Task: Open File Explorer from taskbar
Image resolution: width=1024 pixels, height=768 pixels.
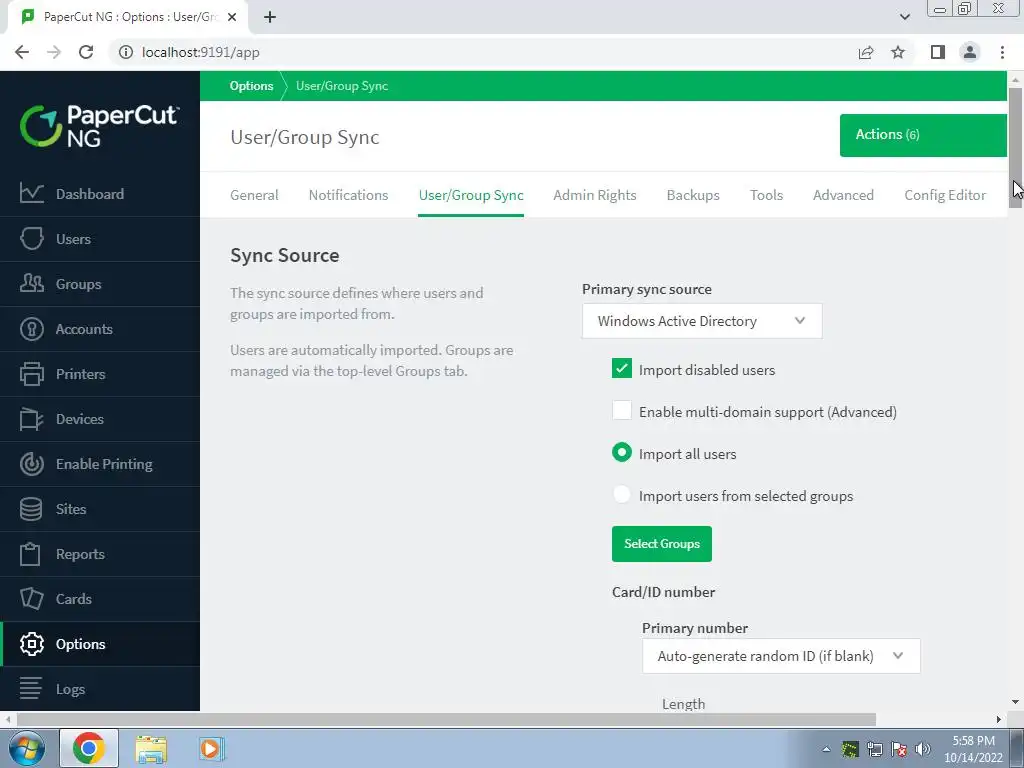Action: click(151, 749)
